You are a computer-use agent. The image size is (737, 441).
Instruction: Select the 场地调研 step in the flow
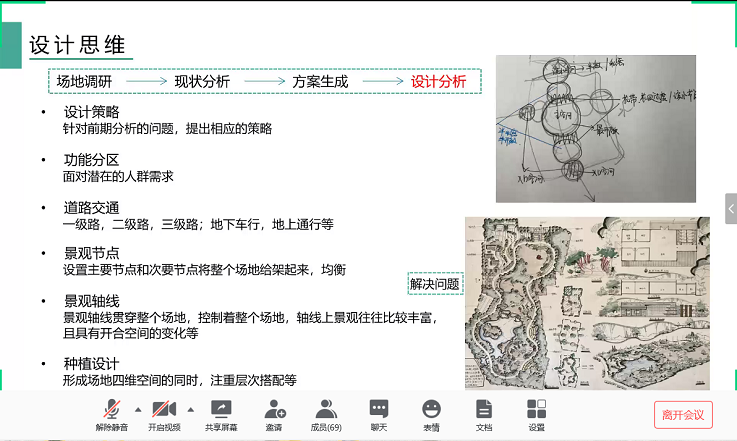83,81
